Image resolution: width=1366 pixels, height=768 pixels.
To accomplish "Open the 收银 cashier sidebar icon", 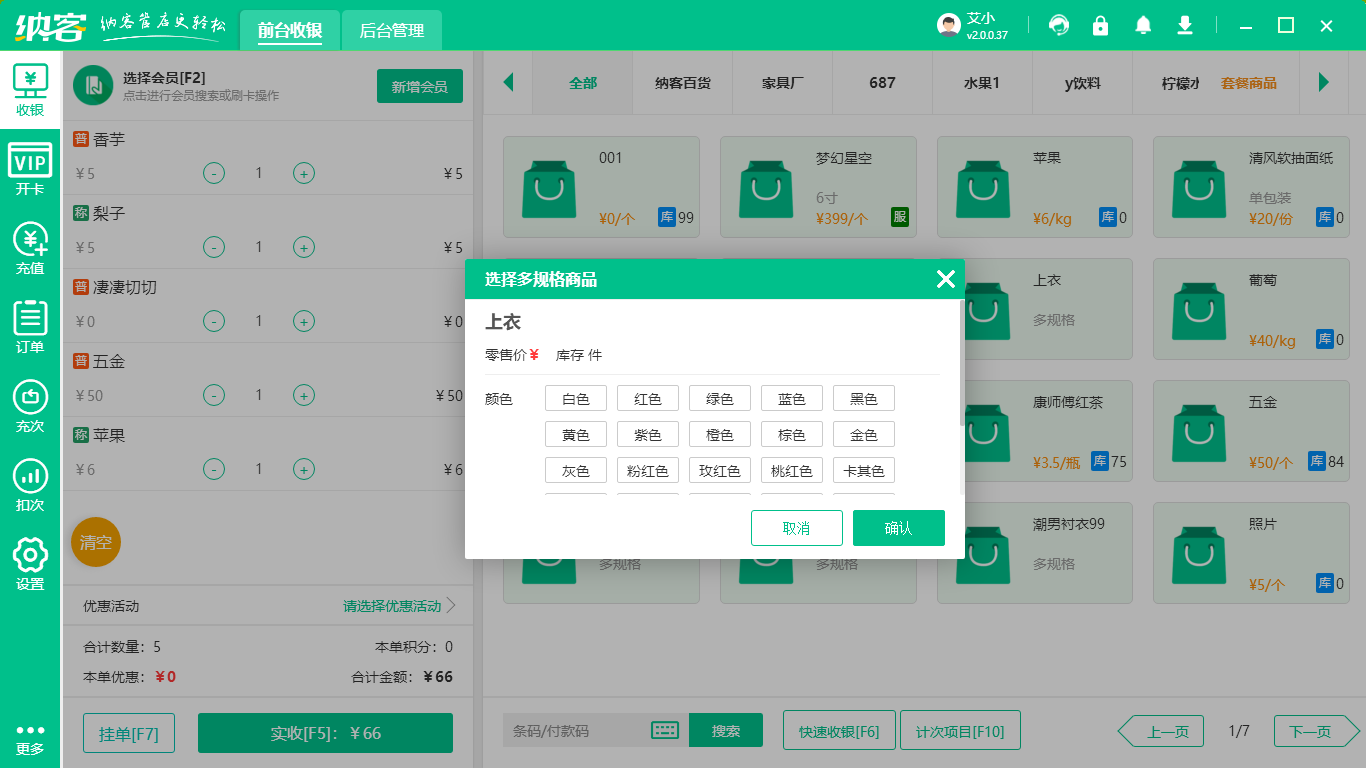I will [30, 90].
